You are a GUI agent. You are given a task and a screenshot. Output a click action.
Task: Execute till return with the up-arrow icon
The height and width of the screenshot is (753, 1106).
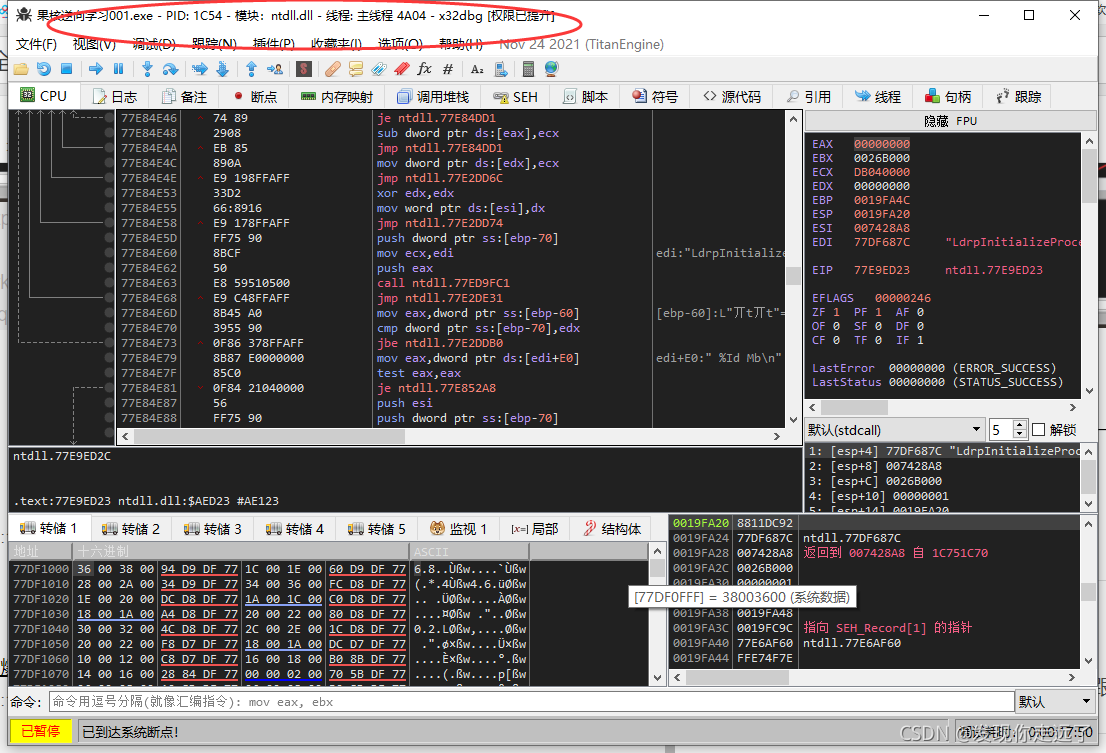tap(251, 69)
